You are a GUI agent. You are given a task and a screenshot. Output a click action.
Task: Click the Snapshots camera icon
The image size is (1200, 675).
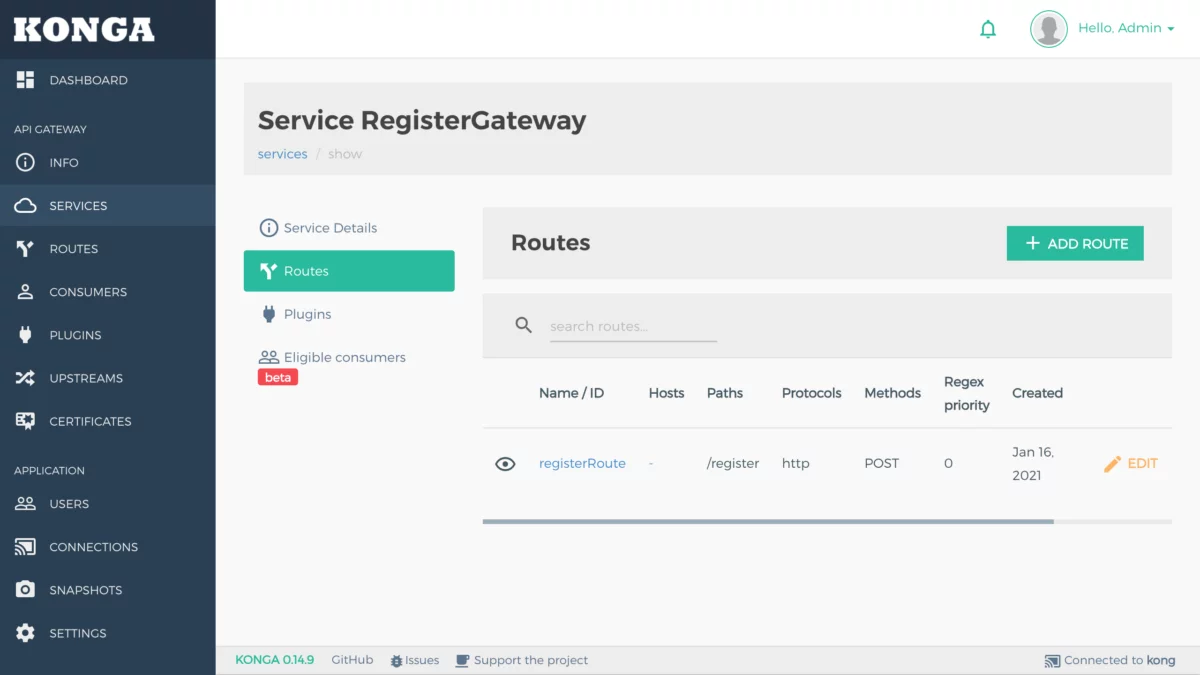26,590
